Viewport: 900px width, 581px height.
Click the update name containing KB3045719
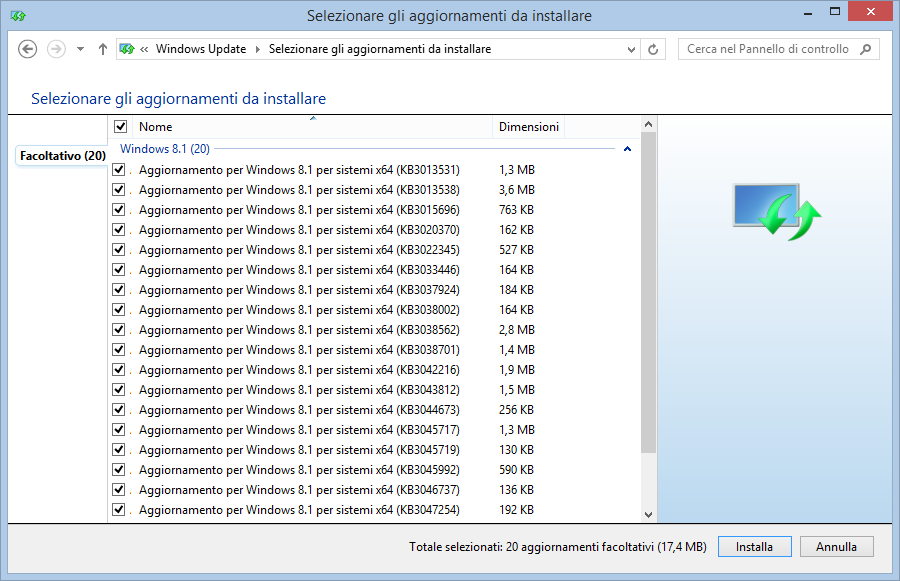pos(299,450)
